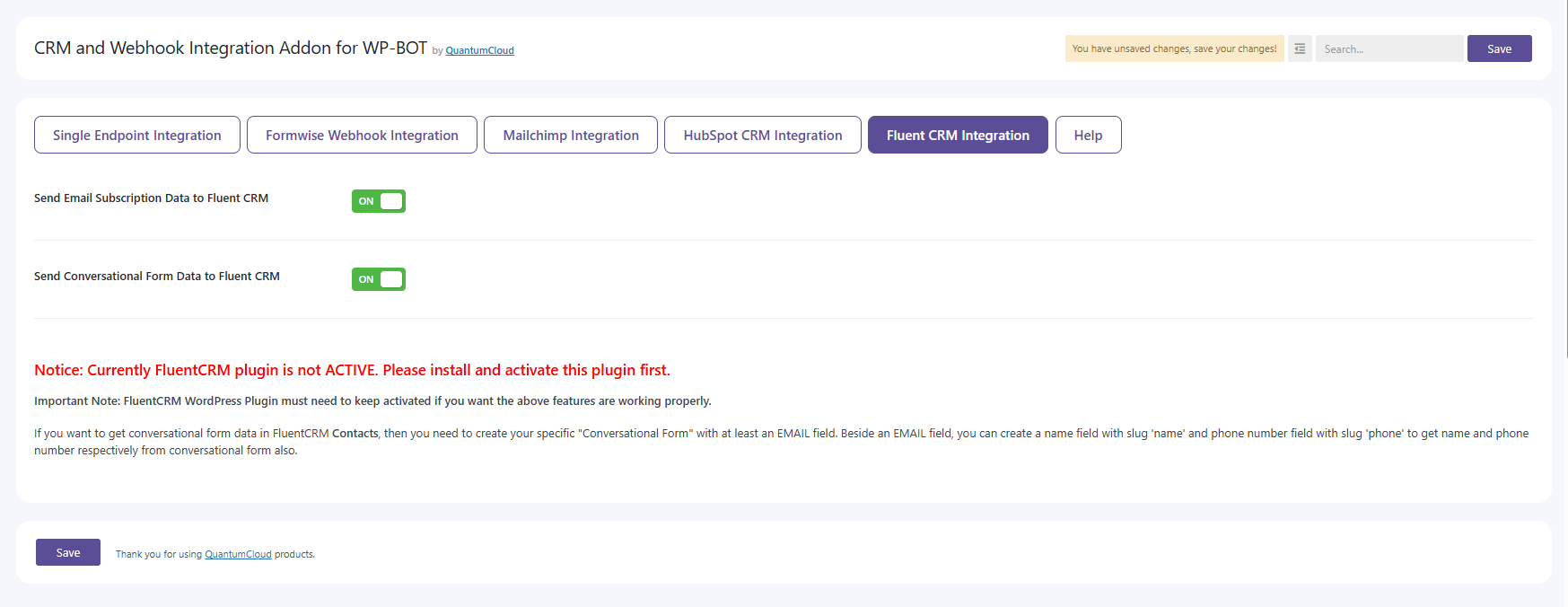Open QuantumCloud link in the header
The width and height of the screenshot is (1568, 607).
pyautogui.click(x=479, y=50)
